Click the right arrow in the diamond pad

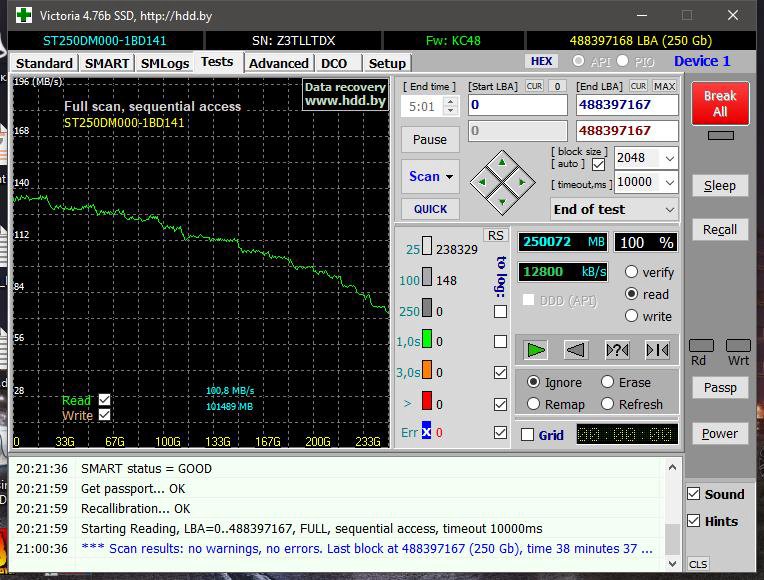pos(522,183)
